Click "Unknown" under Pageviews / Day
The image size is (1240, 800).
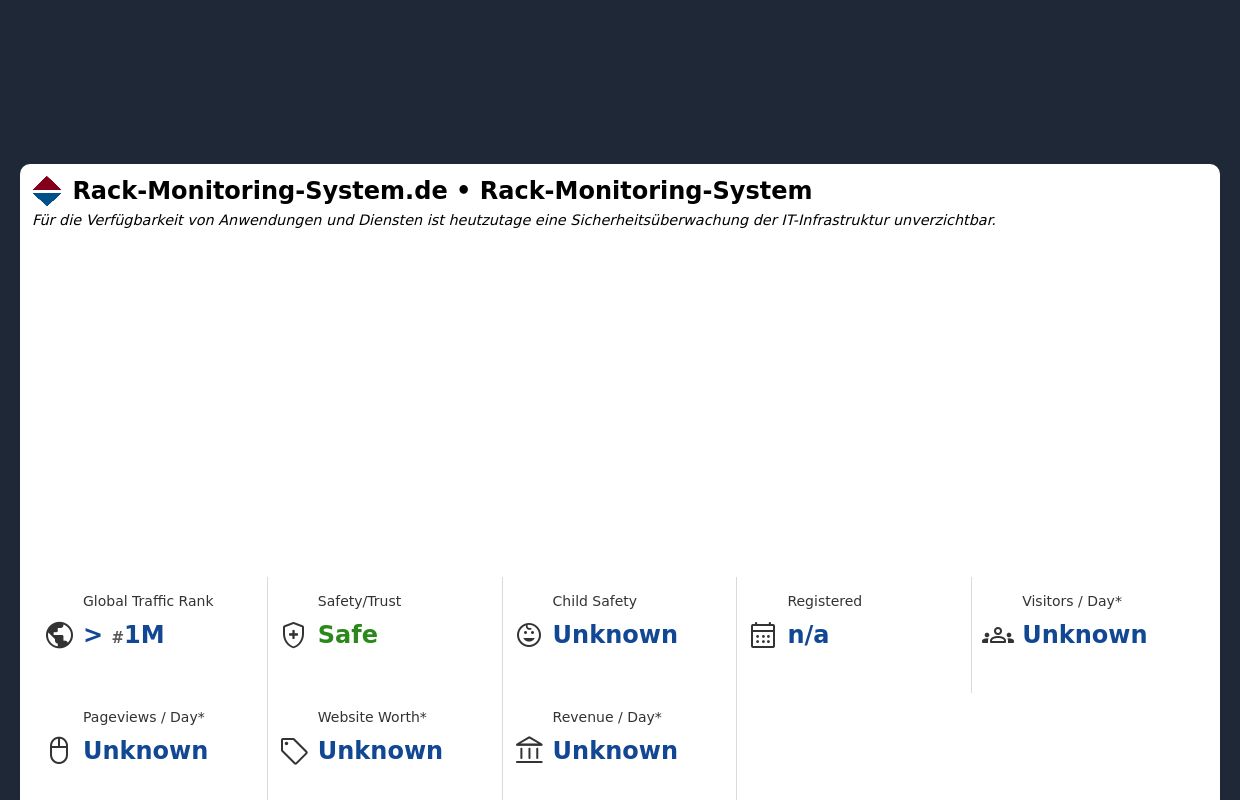[145, 750]
